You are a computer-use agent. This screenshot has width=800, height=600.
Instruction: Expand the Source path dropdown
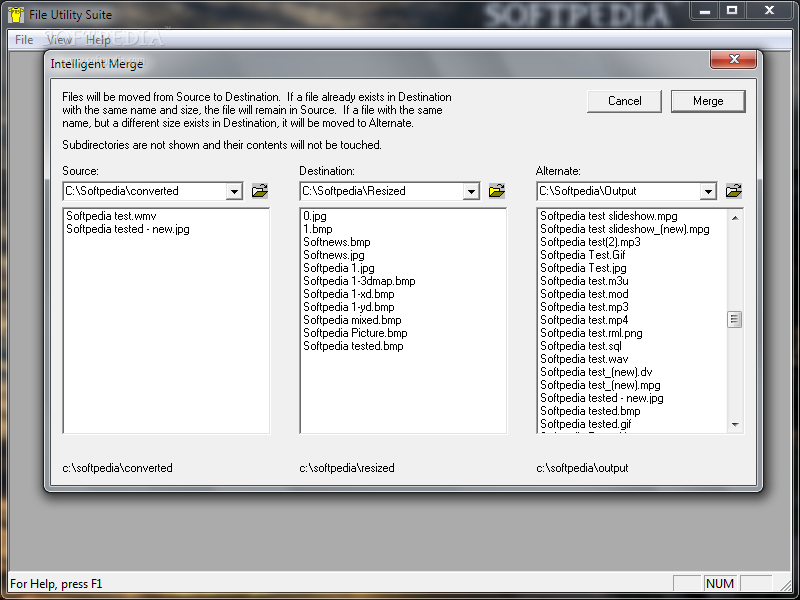(x=234, y=191)
